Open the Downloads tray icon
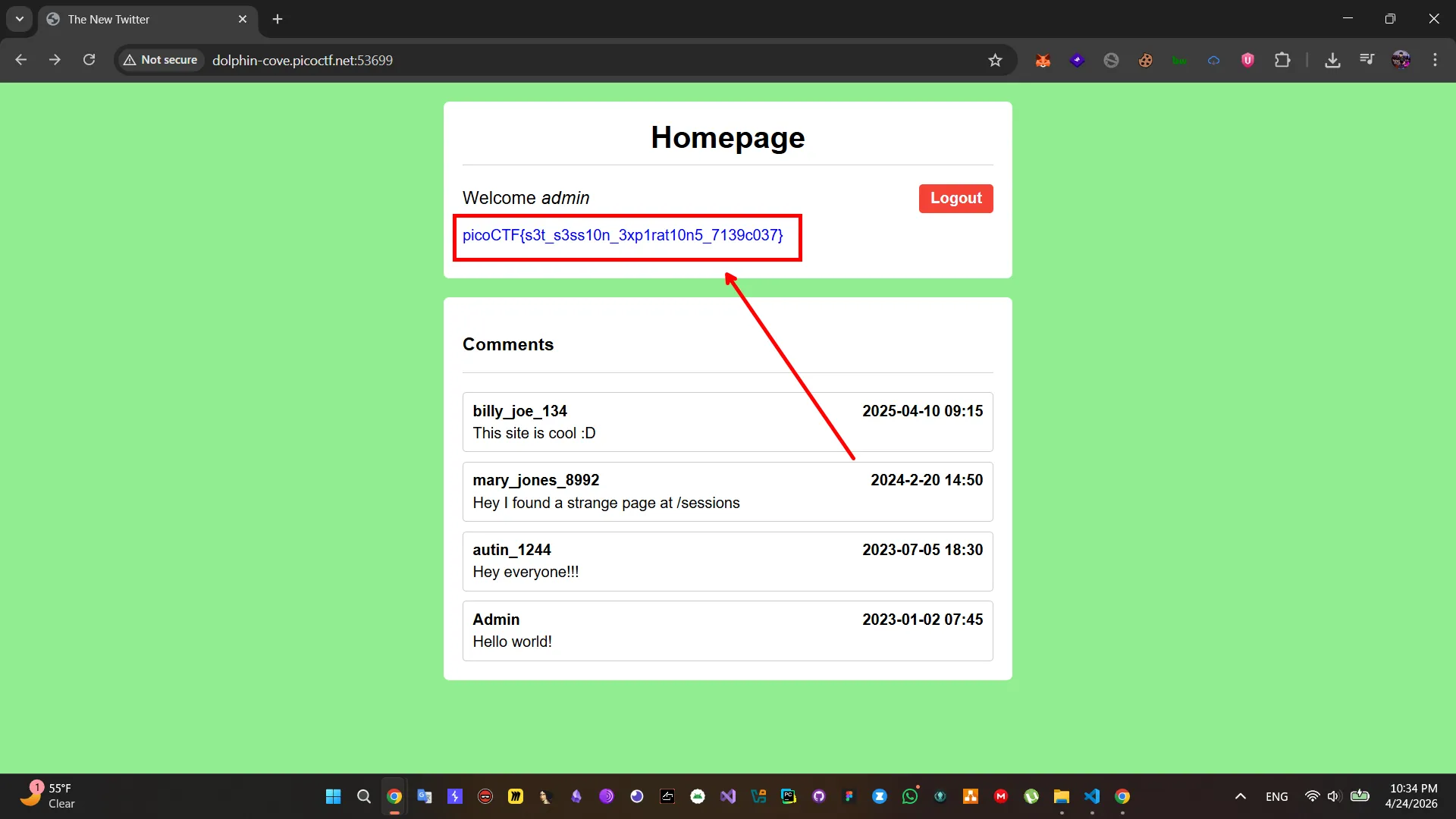The image size is (1456, 819). [x=1332, y=60]
